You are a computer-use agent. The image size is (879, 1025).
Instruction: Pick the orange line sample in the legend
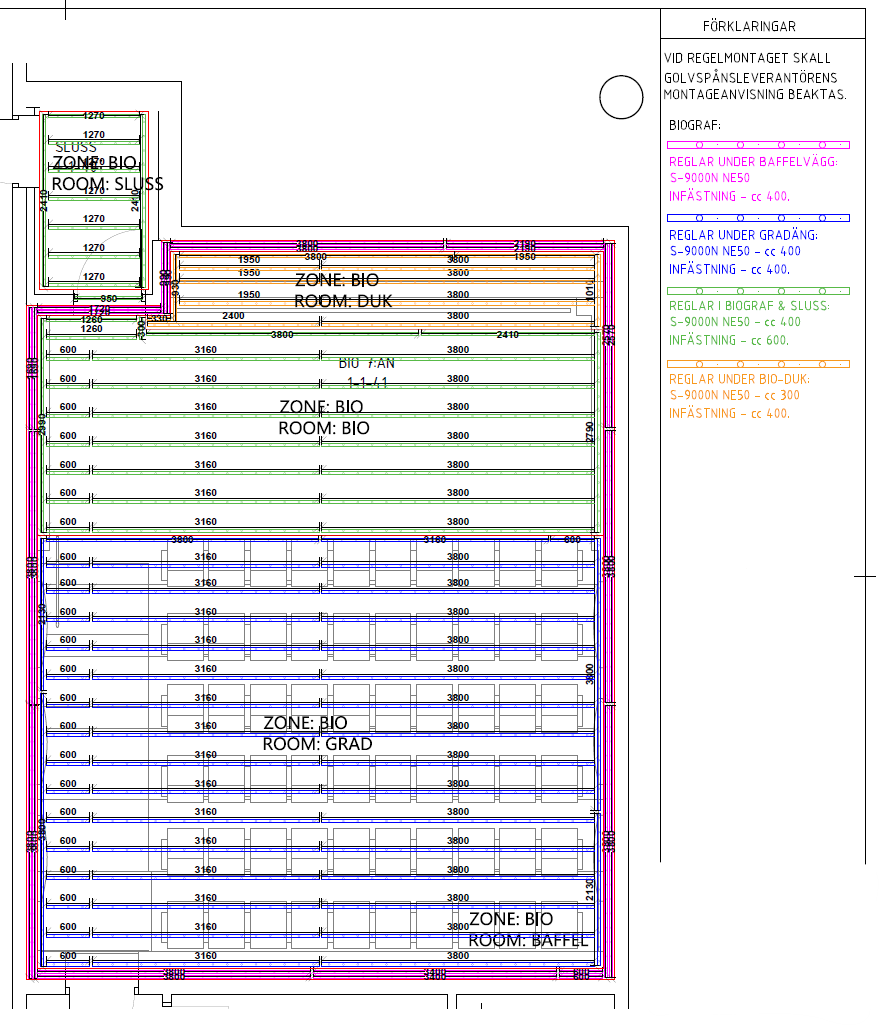pos(758,364)
